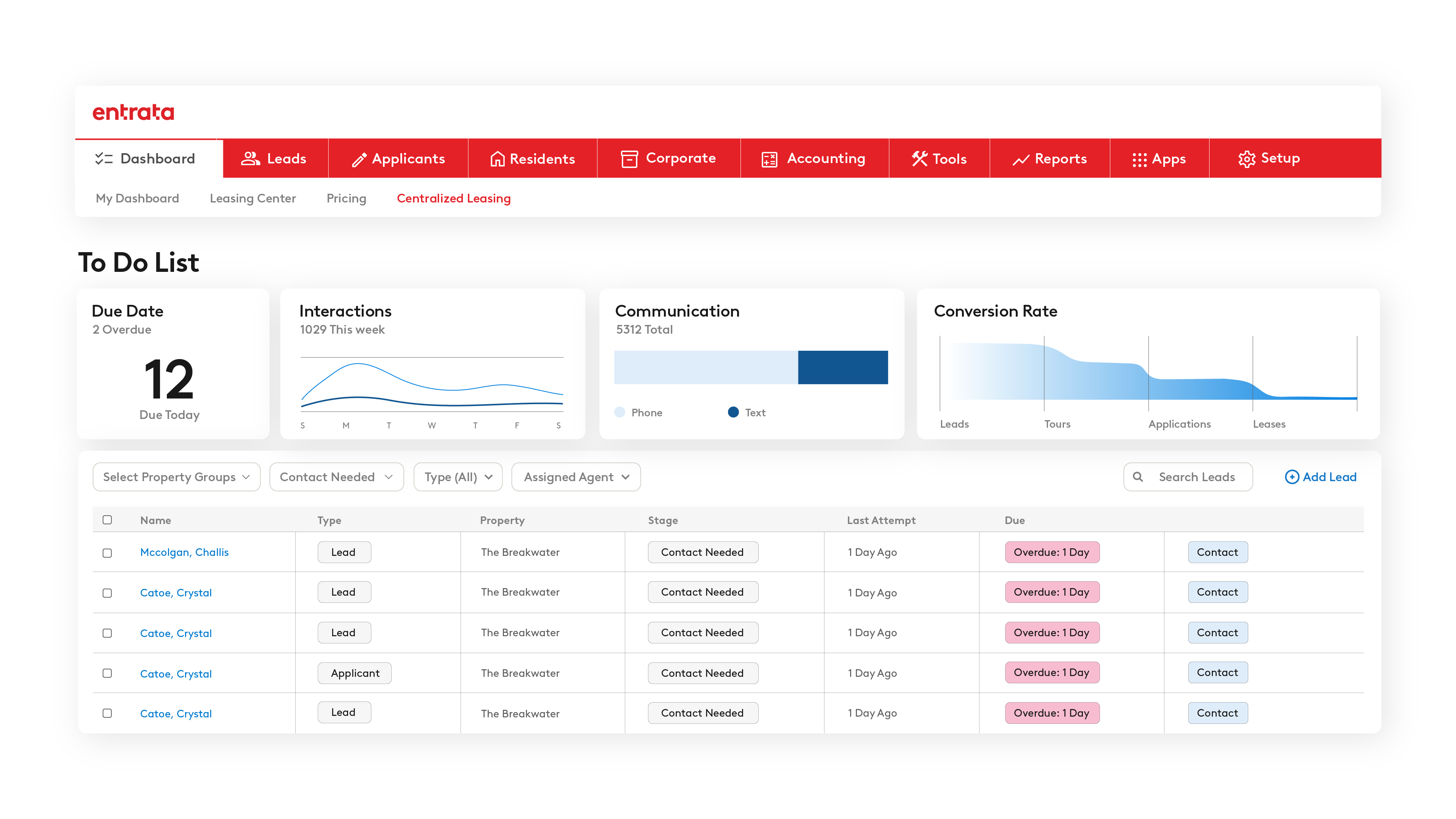
Task: Open the Leasing Center tab
Action: point(253,198)
